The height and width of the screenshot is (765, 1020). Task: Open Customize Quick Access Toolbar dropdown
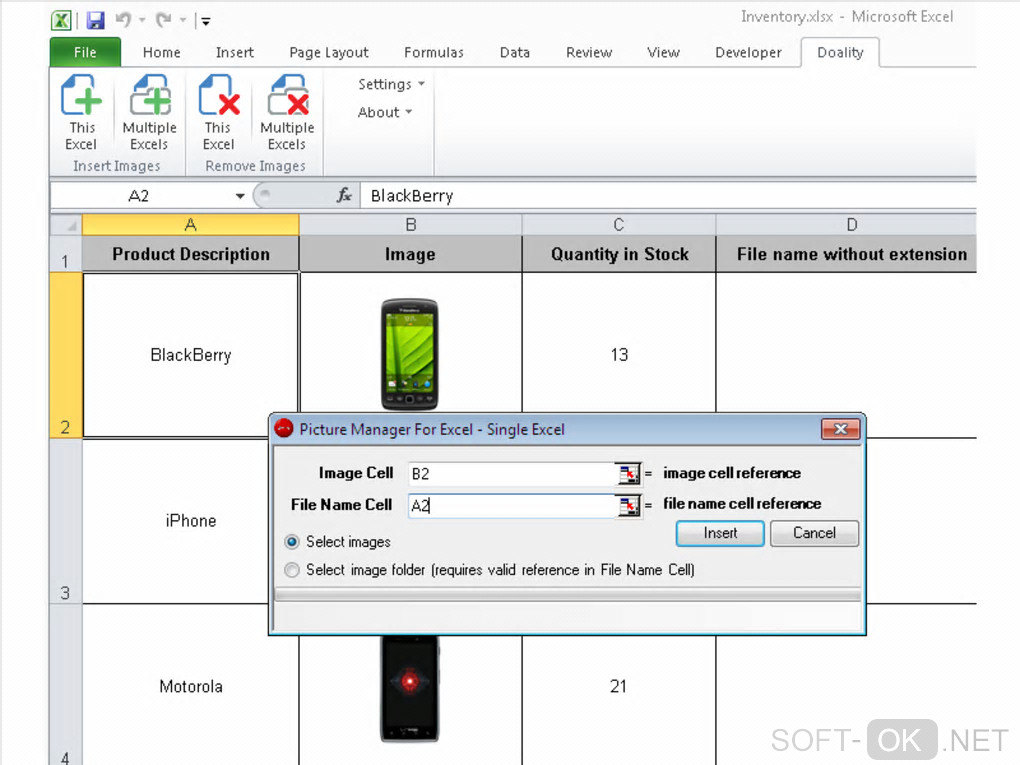206,21
